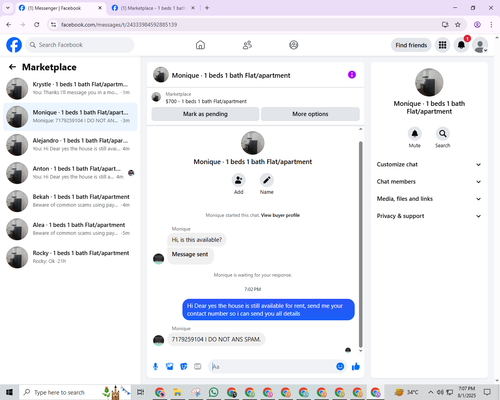Image resolution: width=500 pixels, height=400 pixels.
Task: Open the account profile avatar menu
Action: pyautogui.click(x=480, y=45)
